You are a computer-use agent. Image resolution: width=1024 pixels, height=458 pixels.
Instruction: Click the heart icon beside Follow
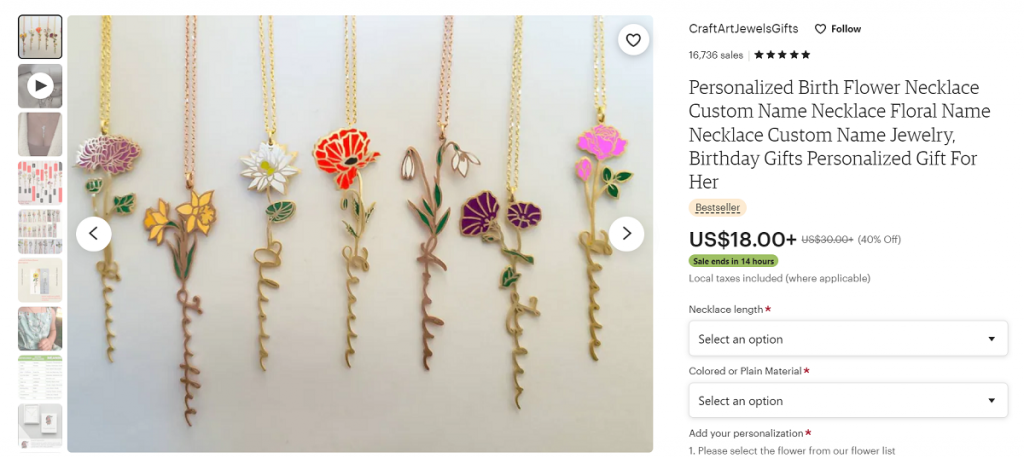[820, 29]
